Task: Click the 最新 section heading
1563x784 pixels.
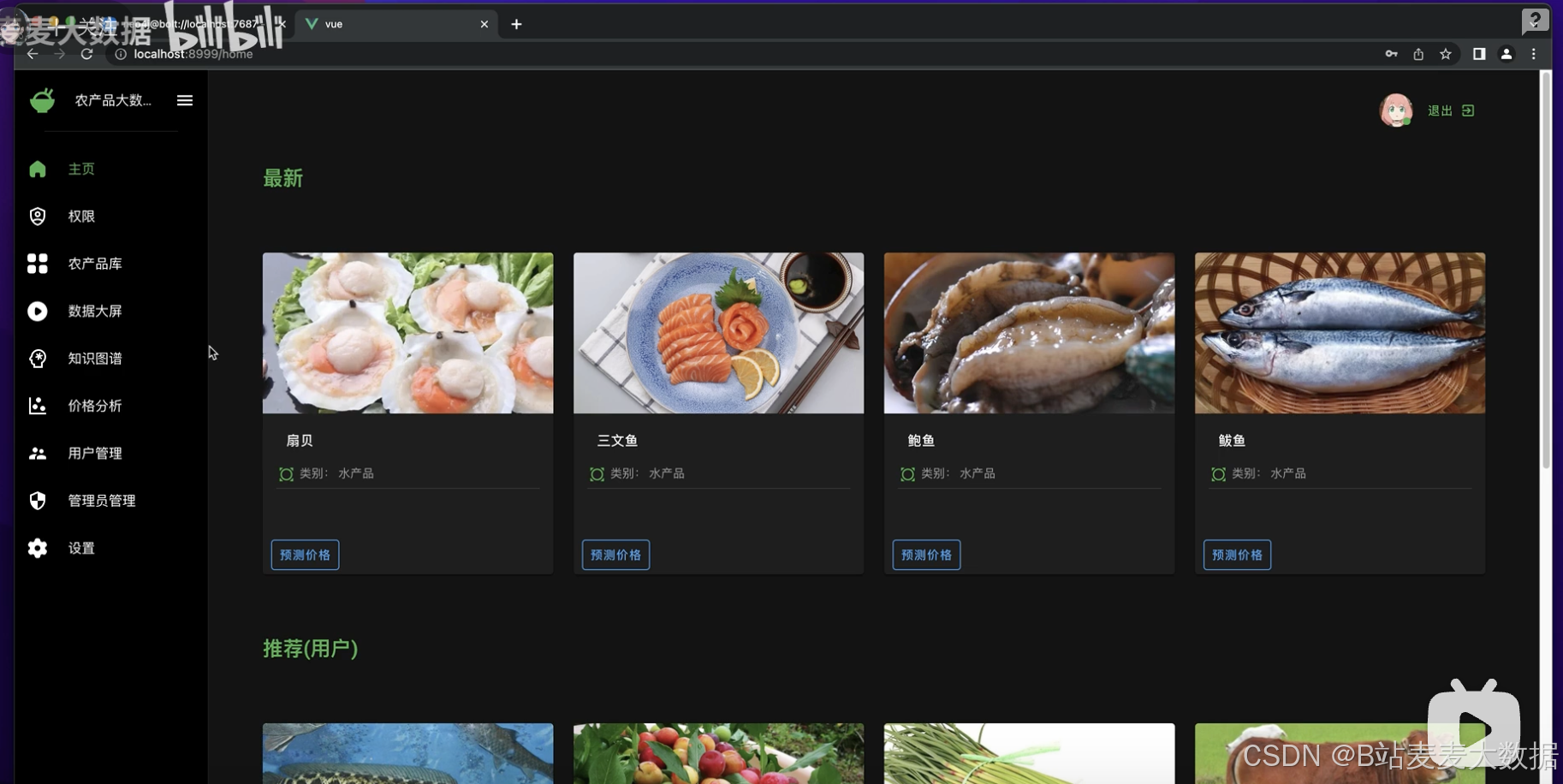Action: [282, 178]
